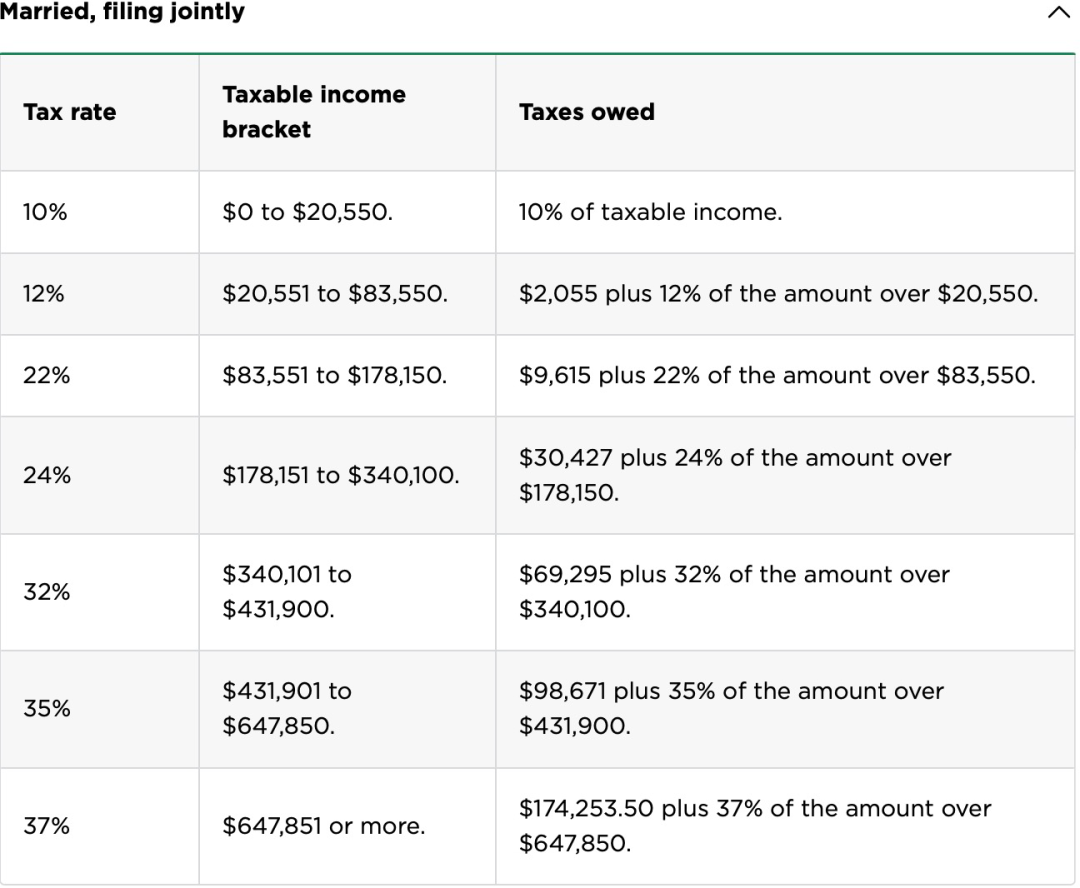Select the 22% tax rate cell
This screenshot has width=1080, height=888.
[x=46, y=376]
